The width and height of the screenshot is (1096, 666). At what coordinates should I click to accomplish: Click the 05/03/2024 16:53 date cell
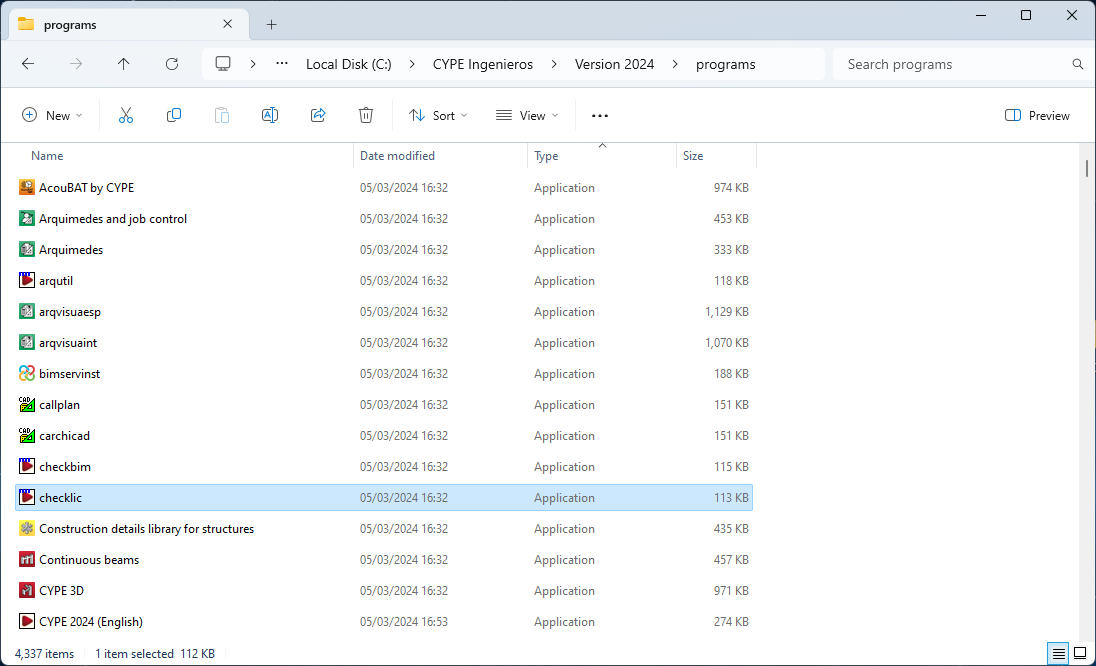pos(404,621)
